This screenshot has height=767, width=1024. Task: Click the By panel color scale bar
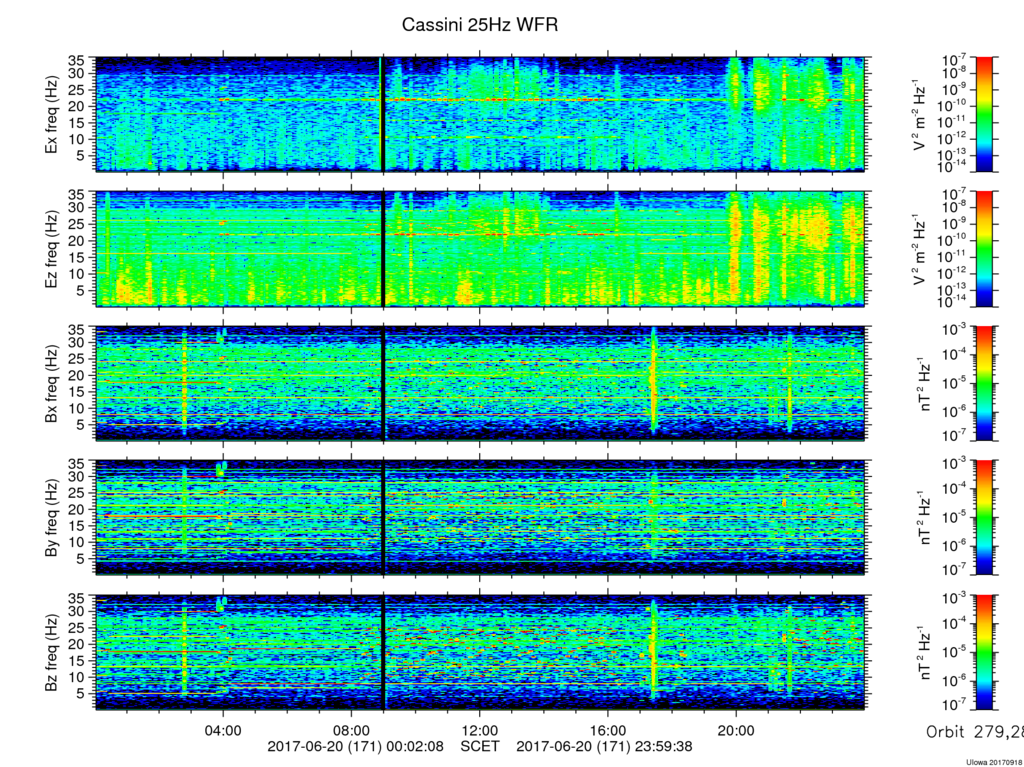coord(984,517)
